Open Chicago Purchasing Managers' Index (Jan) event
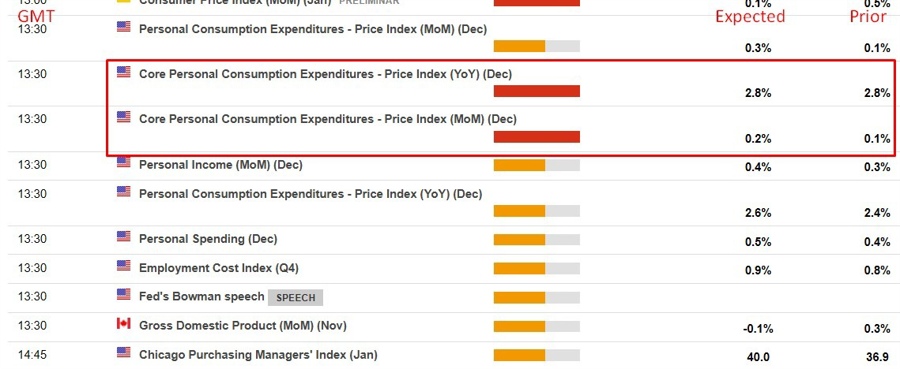The height and width of the screenshot is (369, 900). (x=258, y=355)
